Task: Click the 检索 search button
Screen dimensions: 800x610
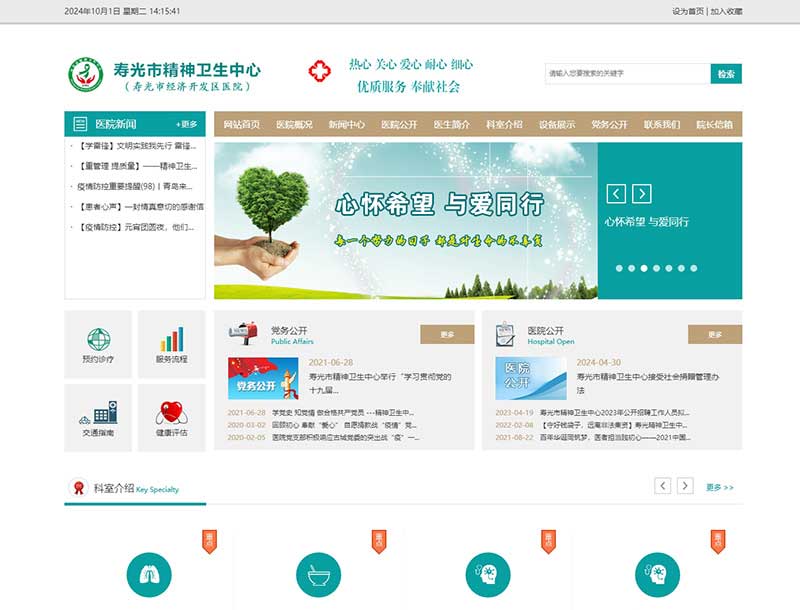Action: (725, 73)
